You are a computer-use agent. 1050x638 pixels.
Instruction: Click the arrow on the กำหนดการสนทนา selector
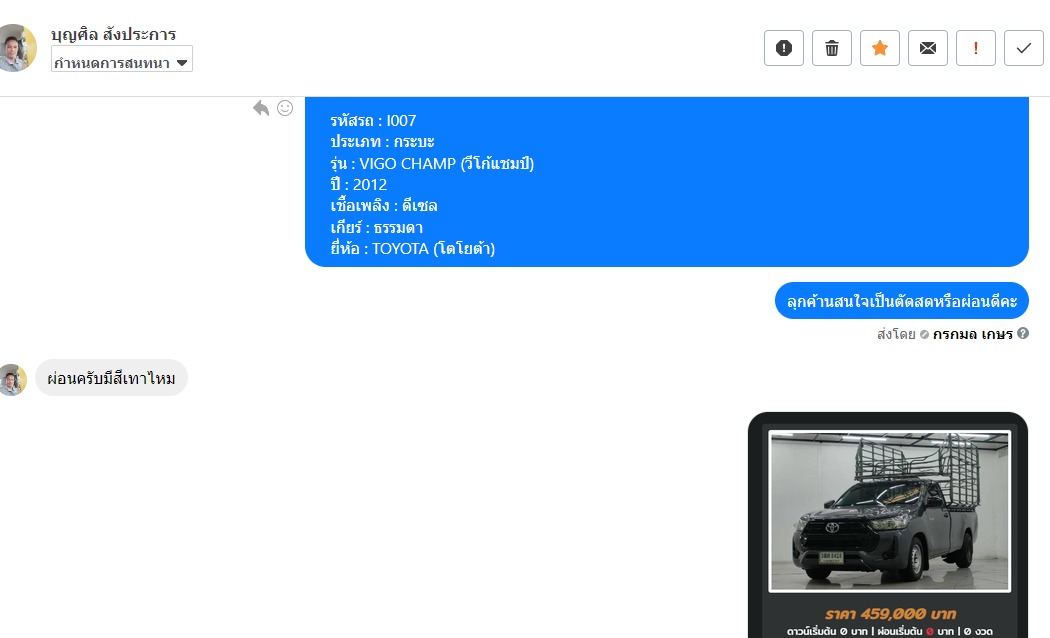[182, 63]
